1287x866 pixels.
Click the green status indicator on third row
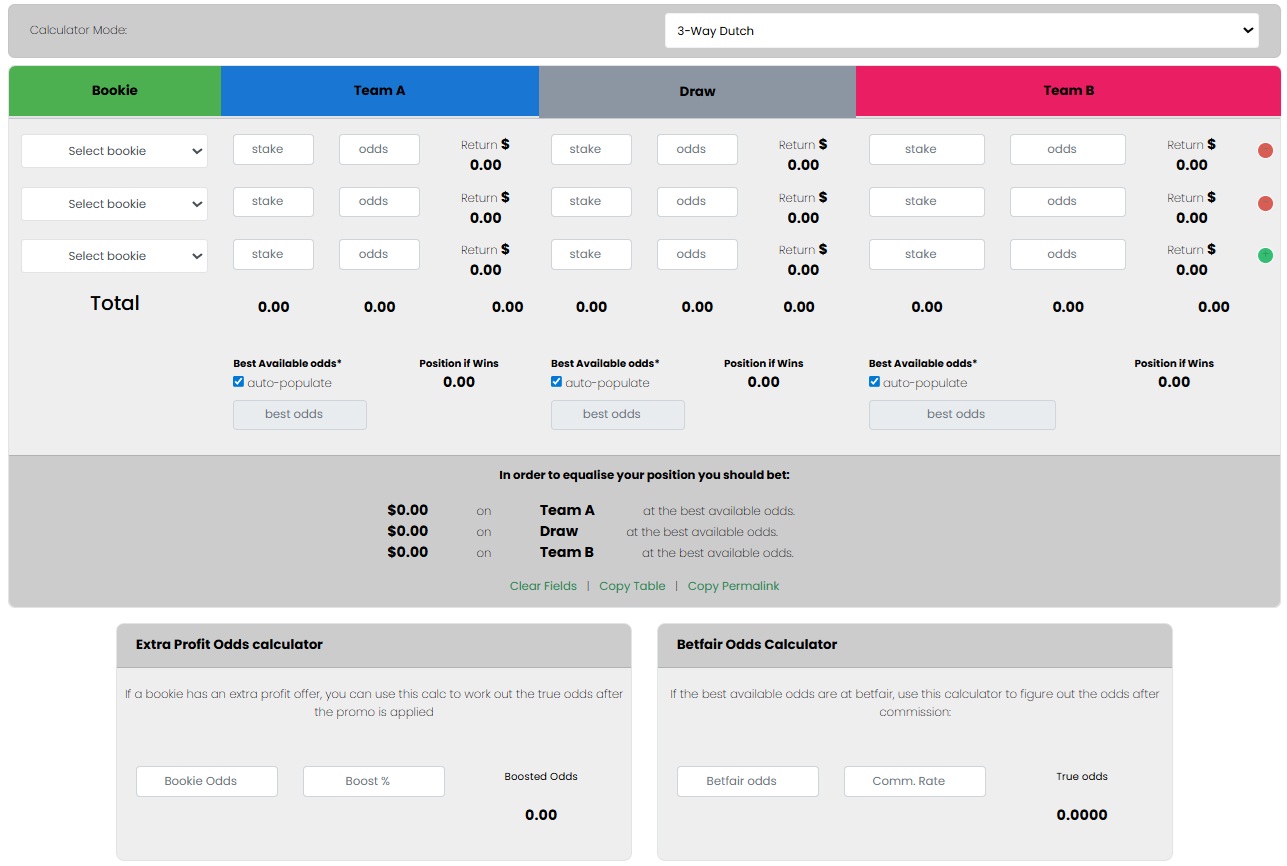(x=1266, y=255)
